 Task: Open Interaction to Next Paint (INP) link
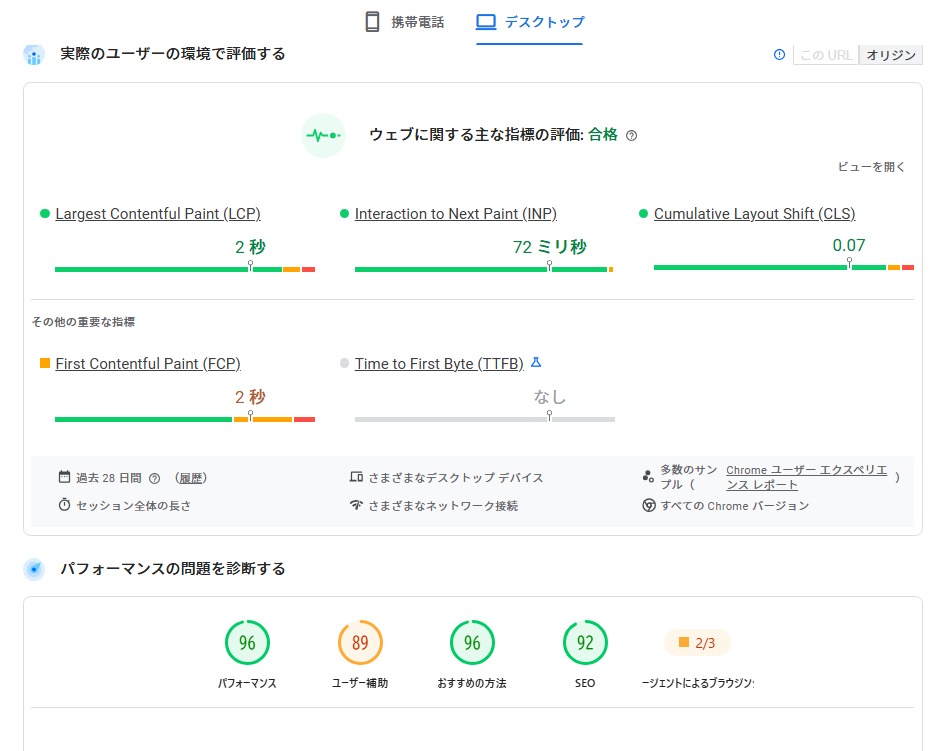tap(456, 214)
